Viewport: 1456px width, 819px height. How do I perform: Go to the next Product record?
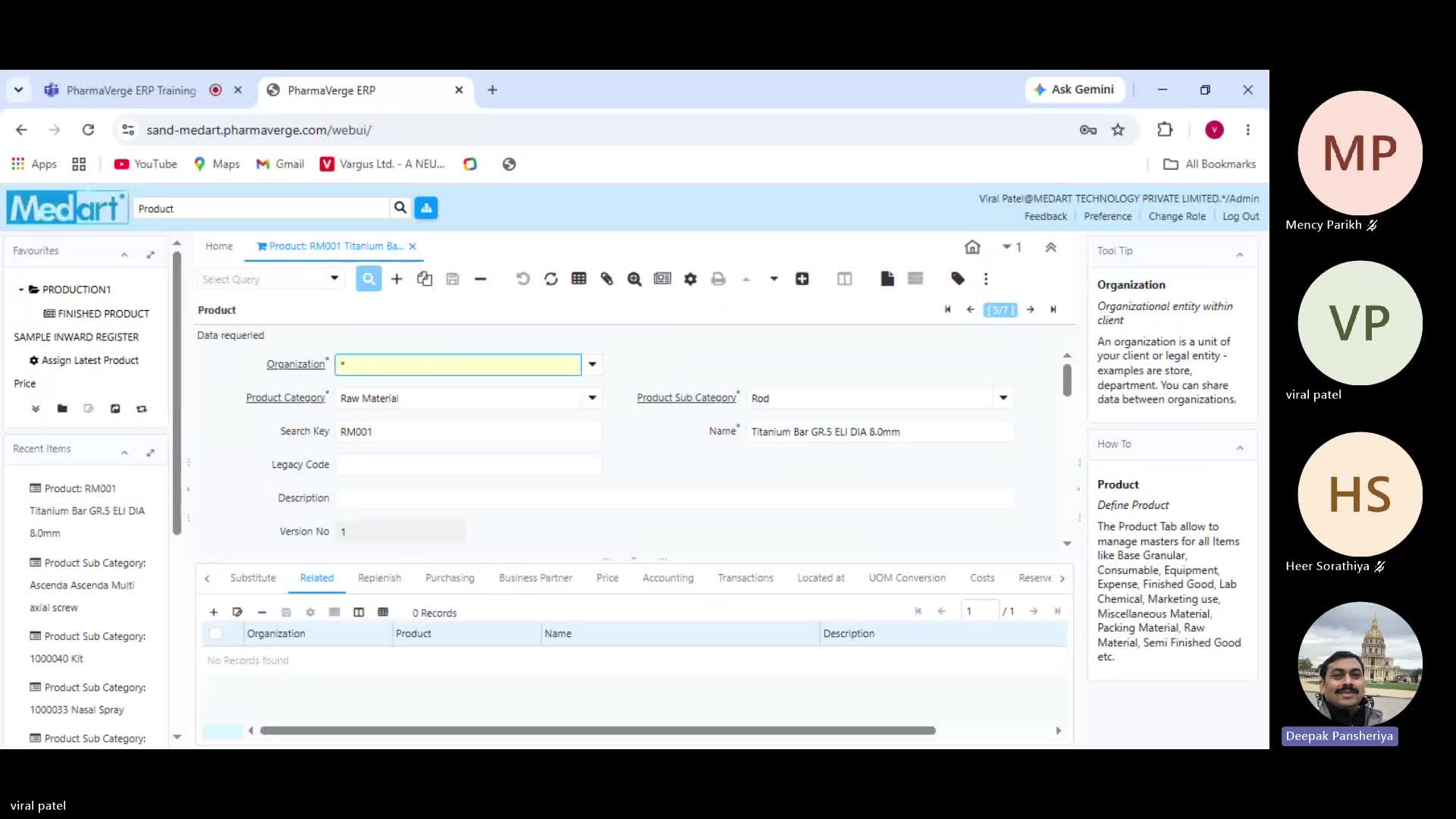1031,309
